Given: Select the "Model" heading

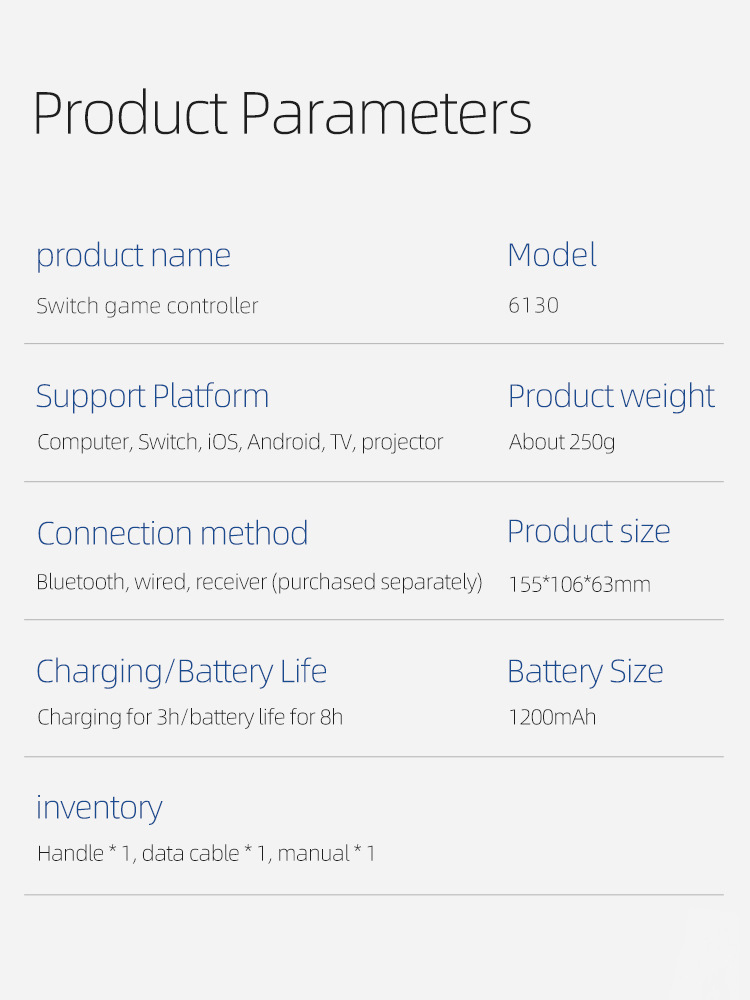Looking at the screenshot, I should [x=552, y=255].
